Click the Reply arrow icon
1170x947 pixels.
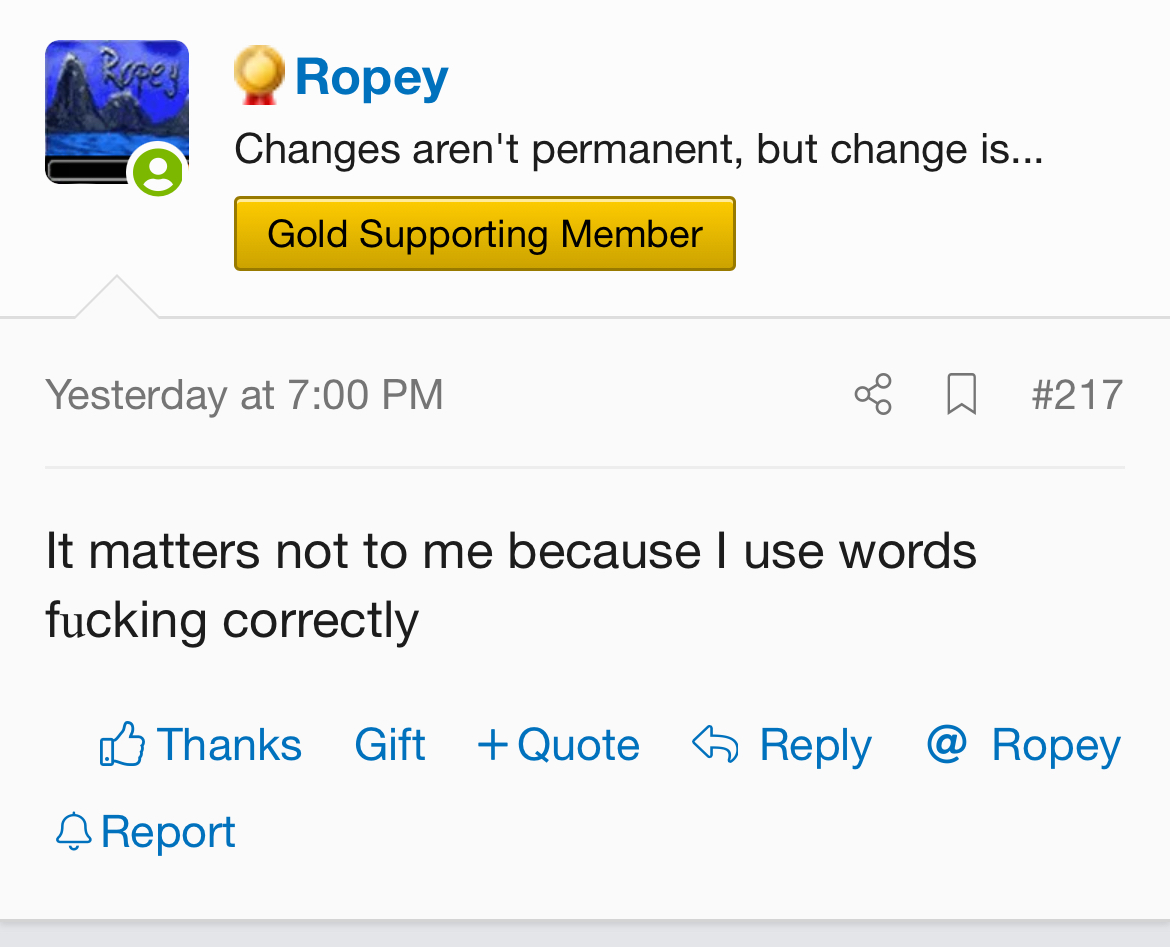tap(715, 745)
